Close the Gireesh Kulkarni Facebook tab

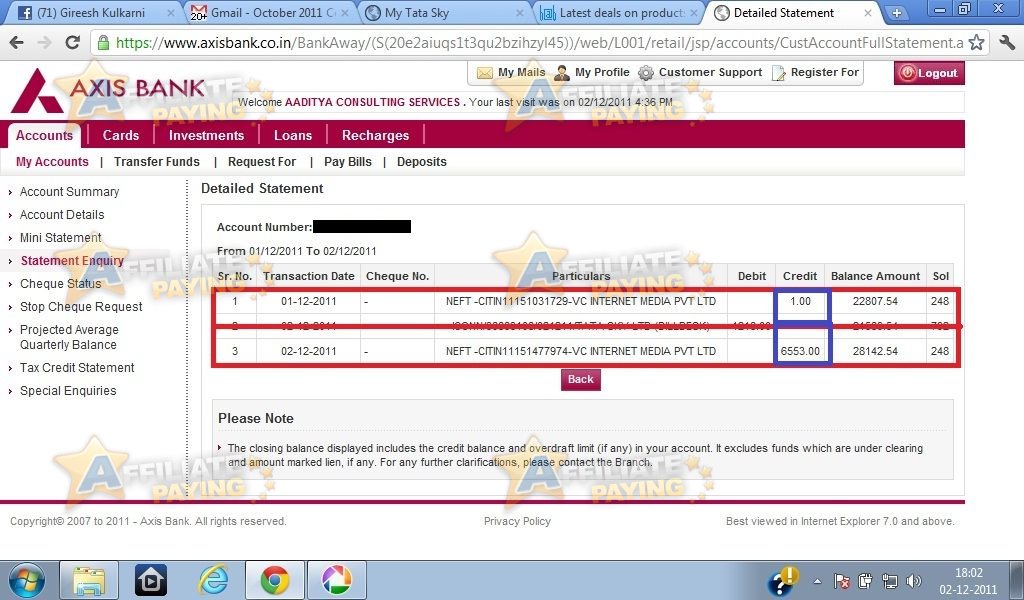[170, 12]
